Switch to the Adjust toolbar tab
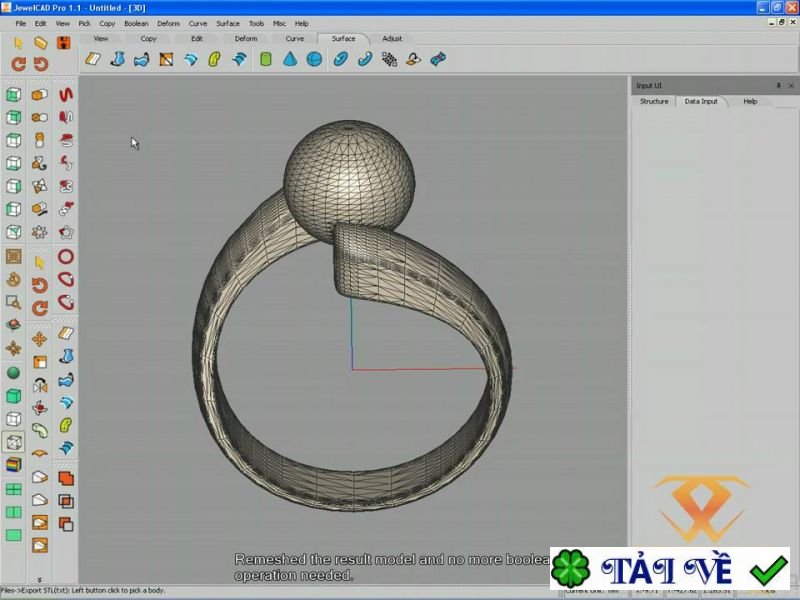The width and height of the screenshot is (800, 600). 392,39
